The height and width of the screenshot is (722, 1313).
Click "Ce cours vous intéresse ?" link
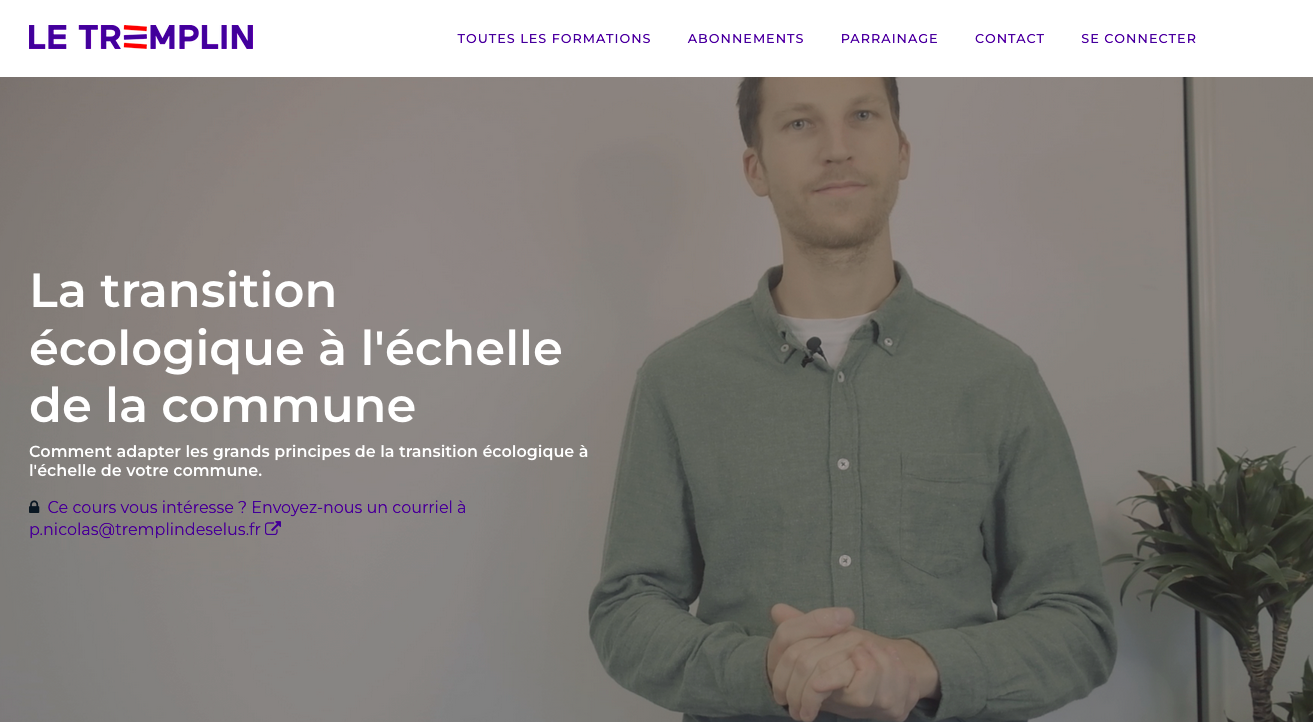coord(147,507)
